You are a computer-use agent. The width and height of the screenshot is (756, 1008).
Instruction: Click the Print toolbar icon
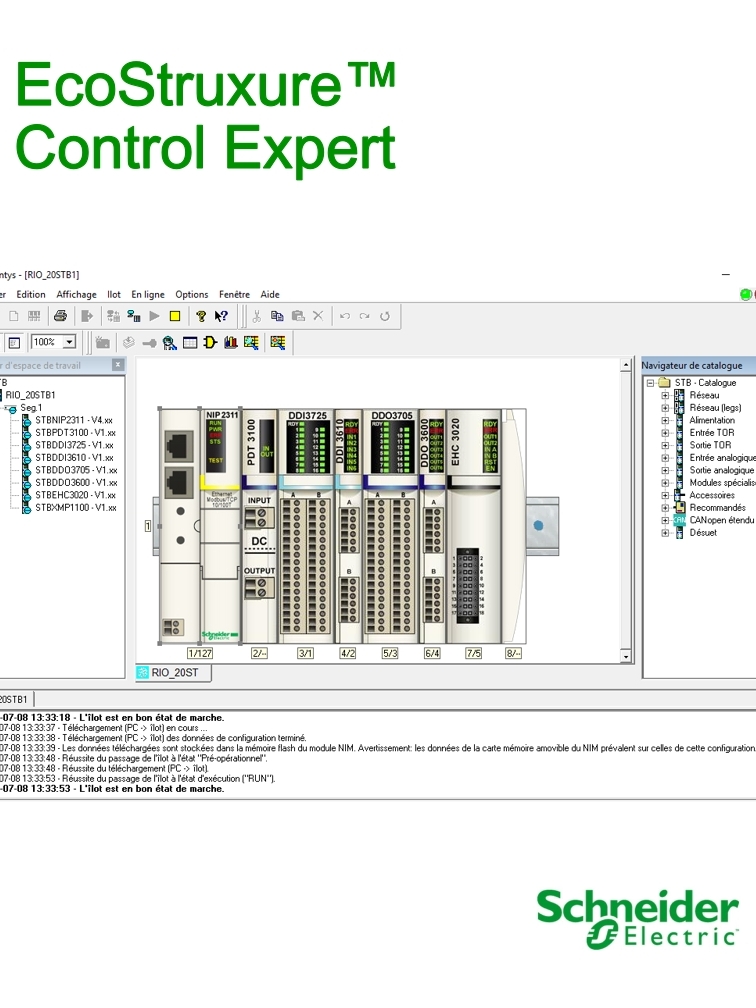click(60, 316)
